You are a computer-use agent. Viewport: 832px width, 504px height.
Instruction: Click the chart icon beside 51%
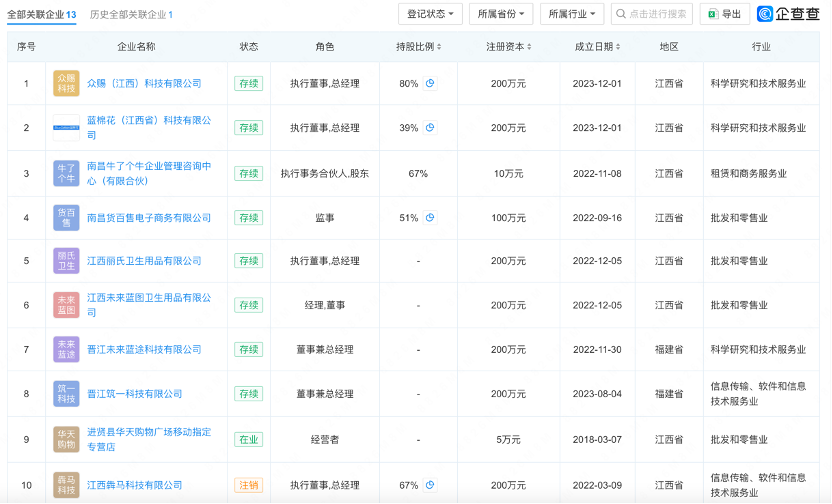pyautogui.click(x=430, y=217)
